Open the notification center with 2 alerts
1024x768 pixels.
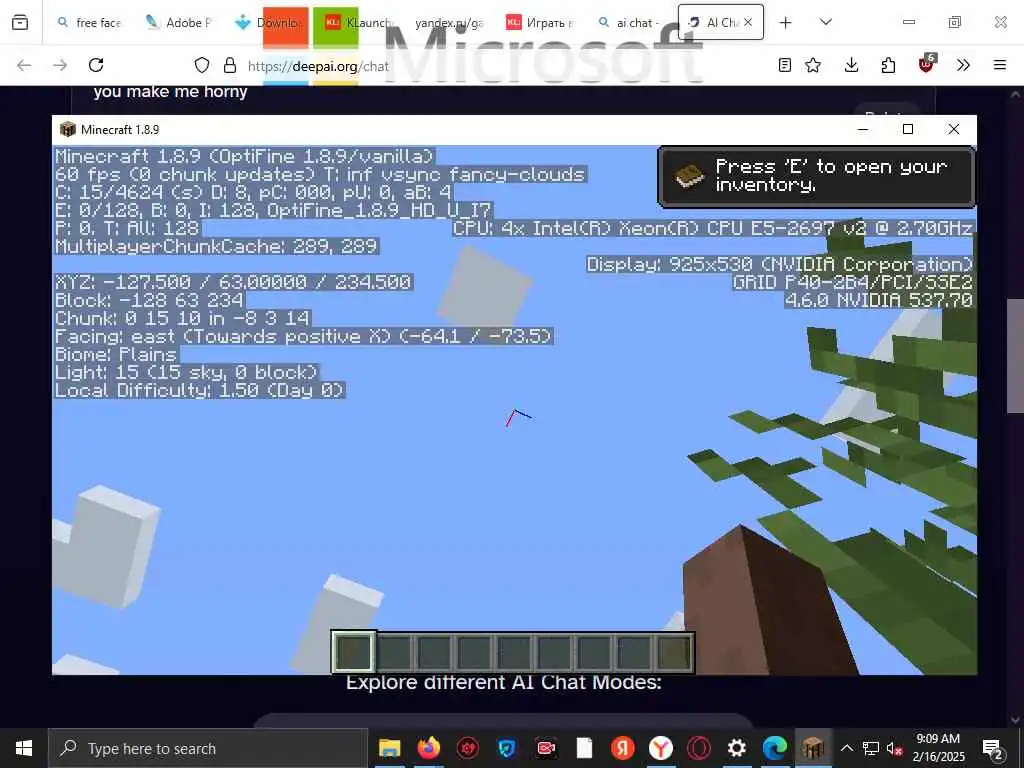(993, 748)
